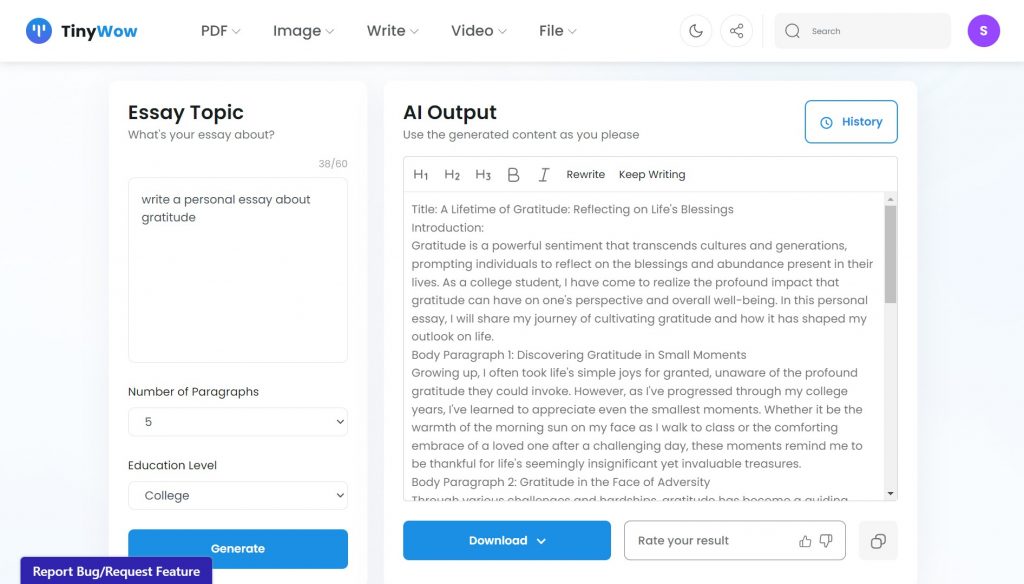
Task: Click the share icon in header
Action: 737,31
